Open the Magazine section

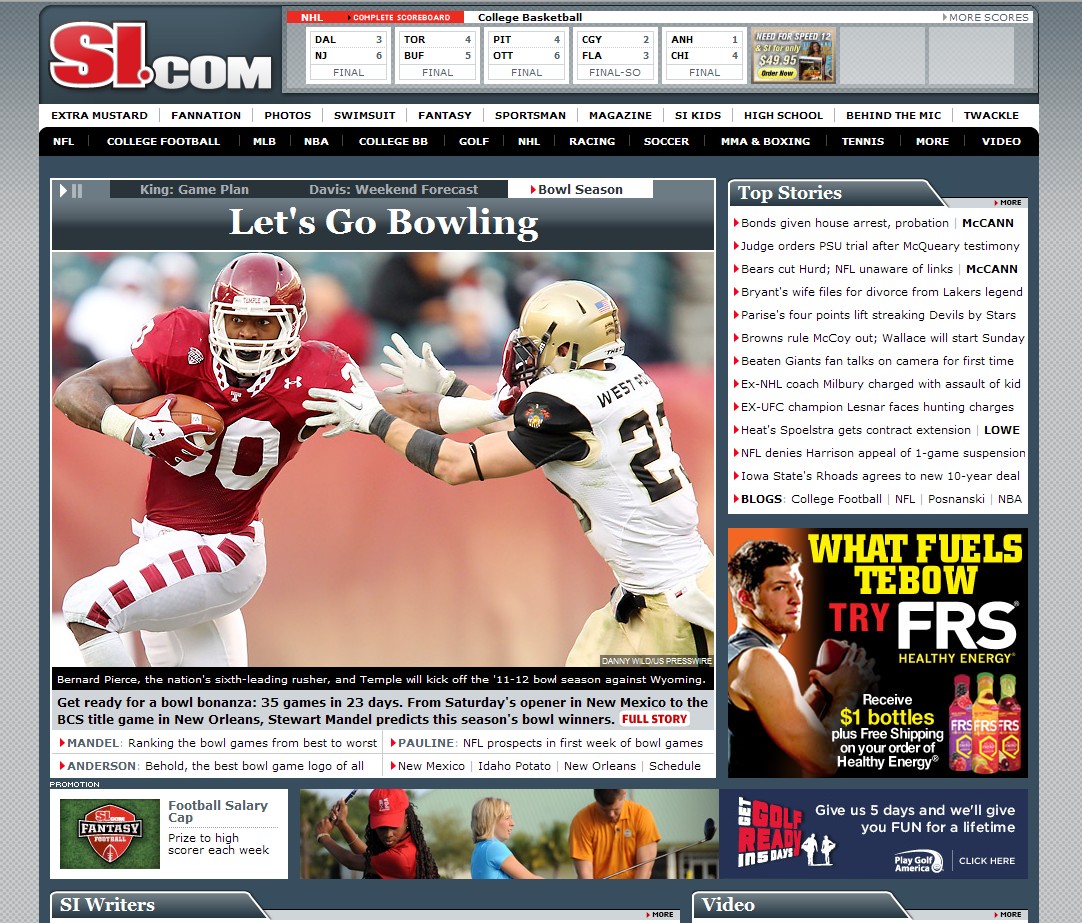(x=620, y=115)
